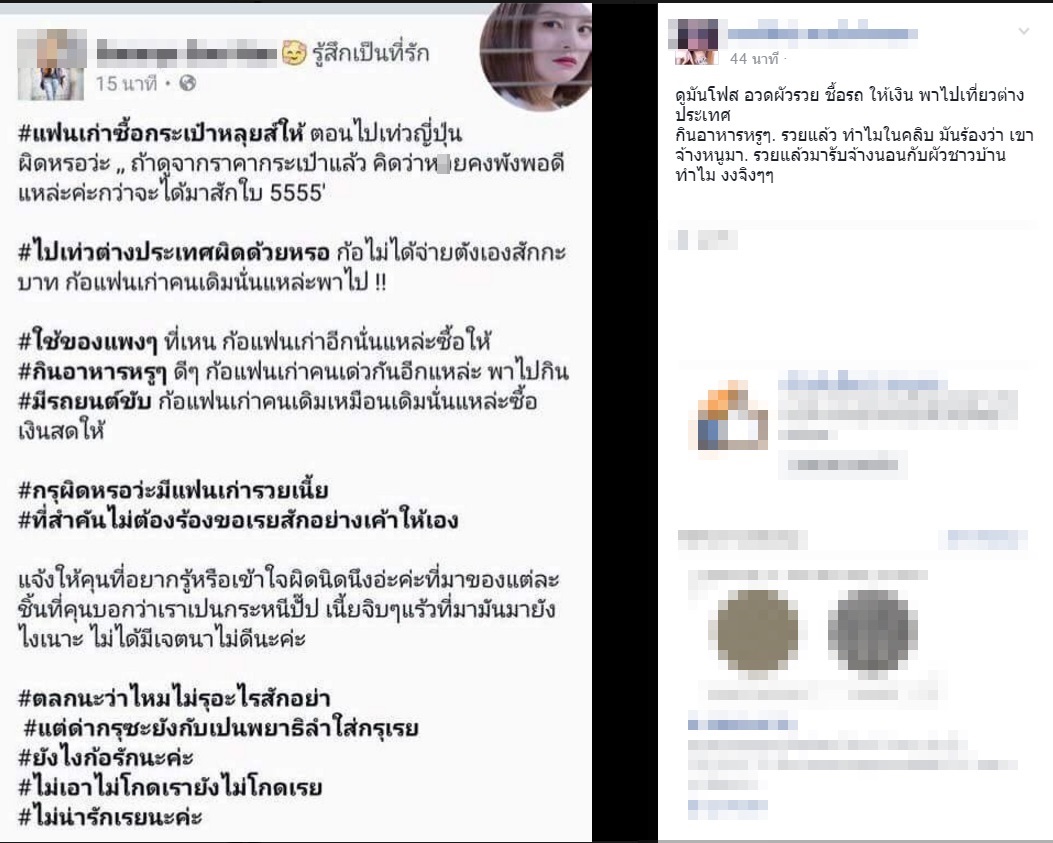Open hashtag #ไปเท่วต่างประเทศผิดด้วยหรอ
The height and width of the screenshot is (843, 1053).
174,253
